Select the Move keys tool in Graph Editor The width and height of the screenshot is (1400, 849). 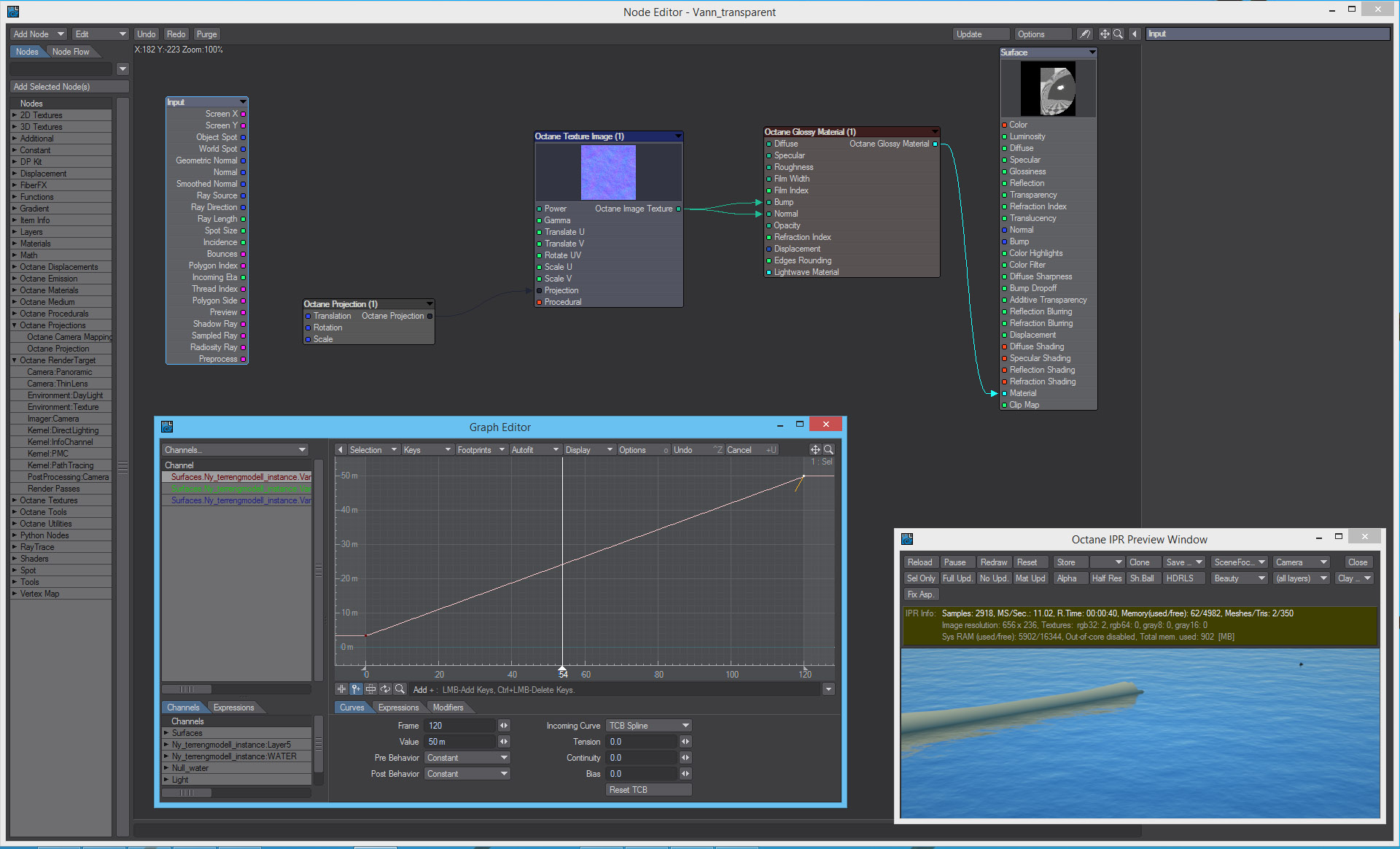pos(341,689)
